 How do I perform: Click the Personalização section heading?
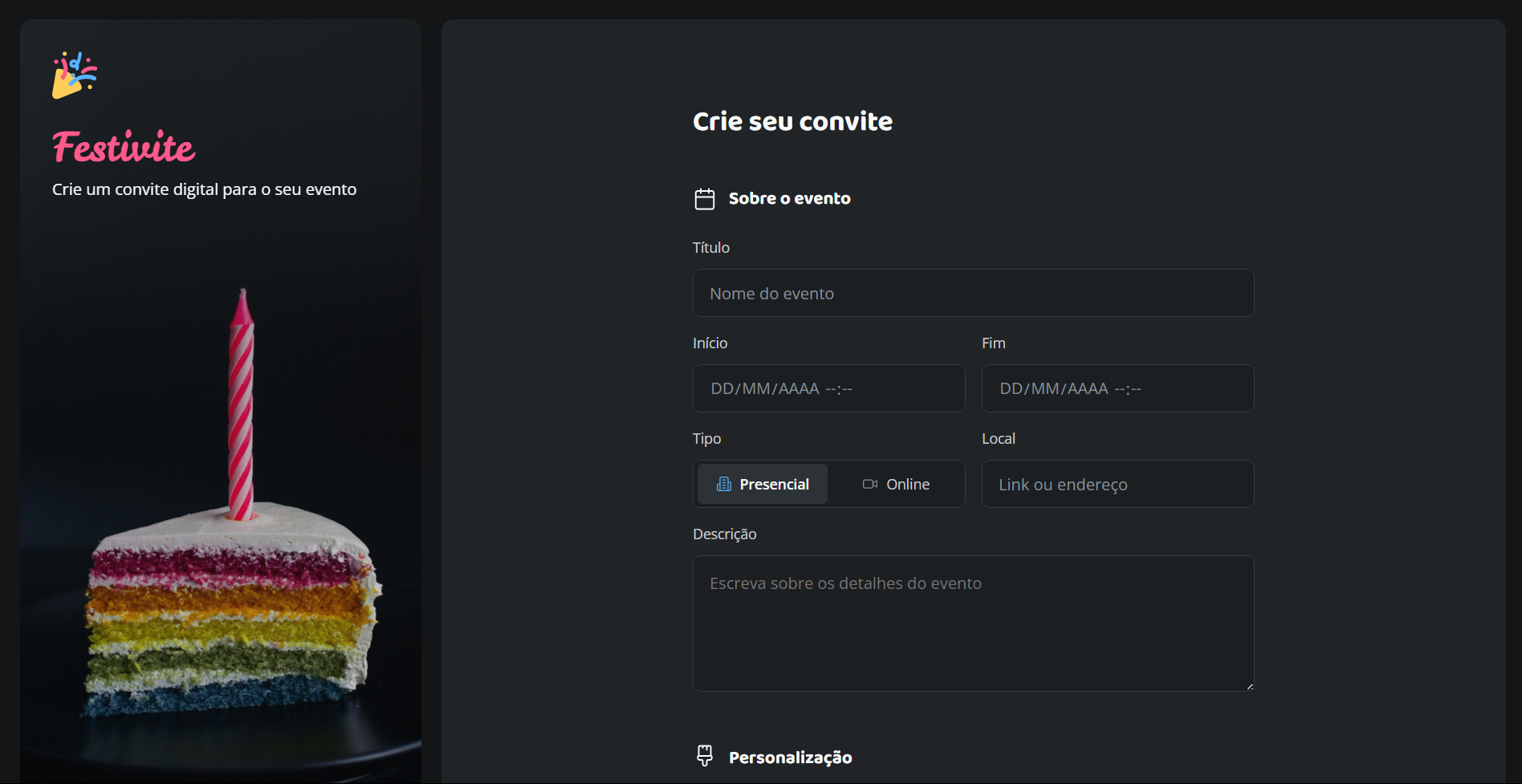point(790,758)
